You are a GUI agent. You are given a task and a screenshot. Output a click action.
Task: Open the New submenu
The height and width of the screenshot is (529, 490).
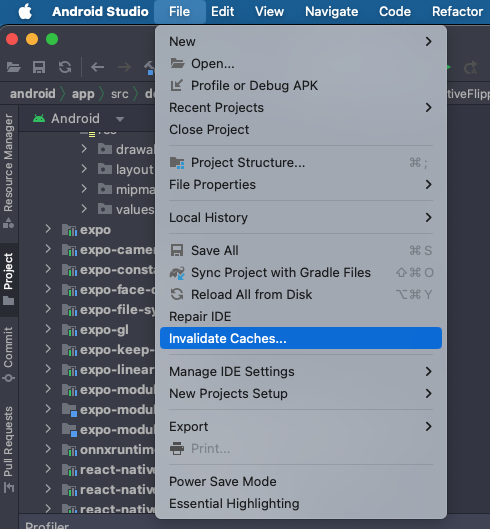point(301,41)
